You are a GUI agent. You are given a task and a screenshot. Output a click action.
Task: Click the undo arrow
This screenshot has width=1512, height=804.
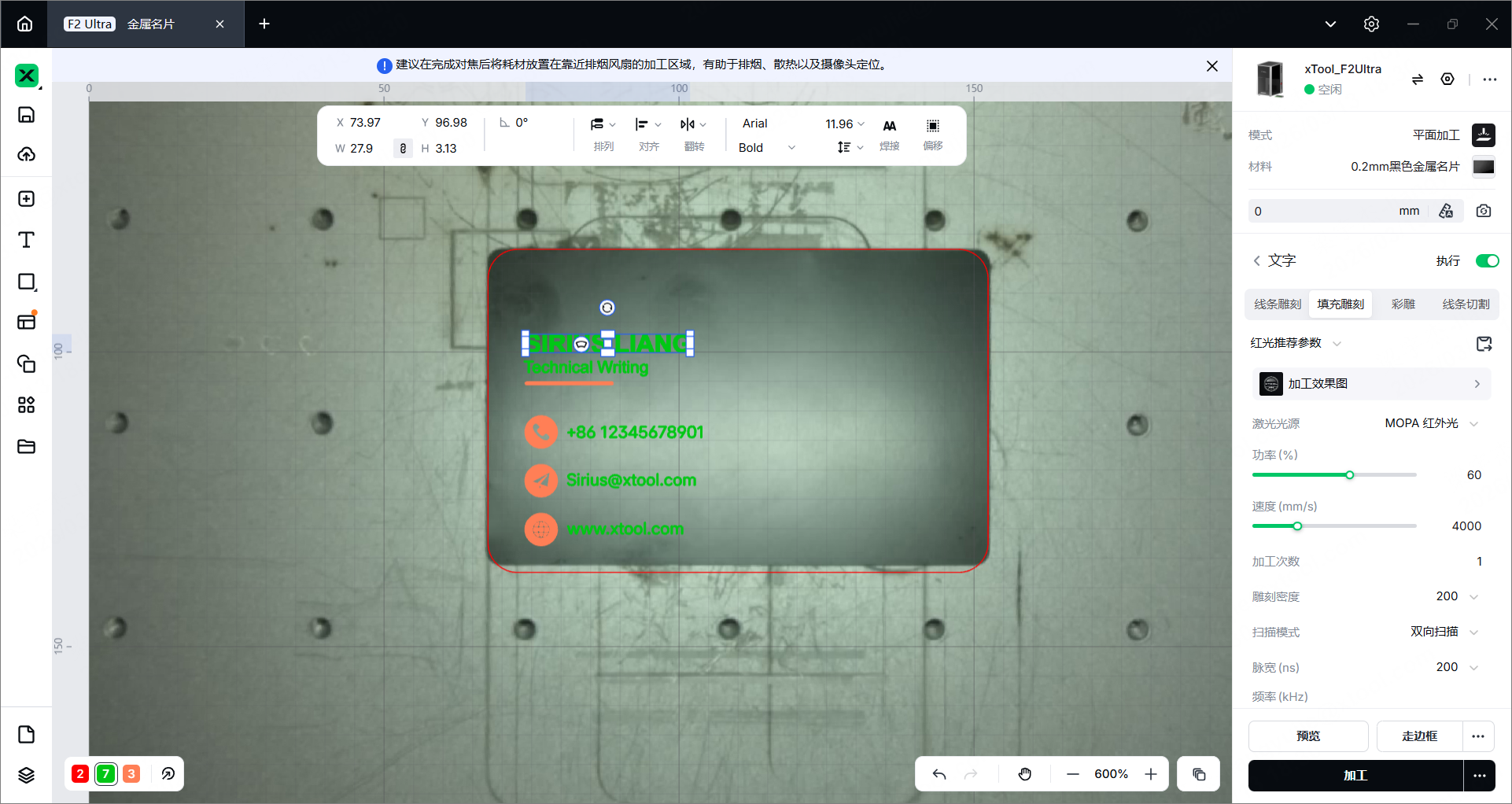tap(939, 774)
